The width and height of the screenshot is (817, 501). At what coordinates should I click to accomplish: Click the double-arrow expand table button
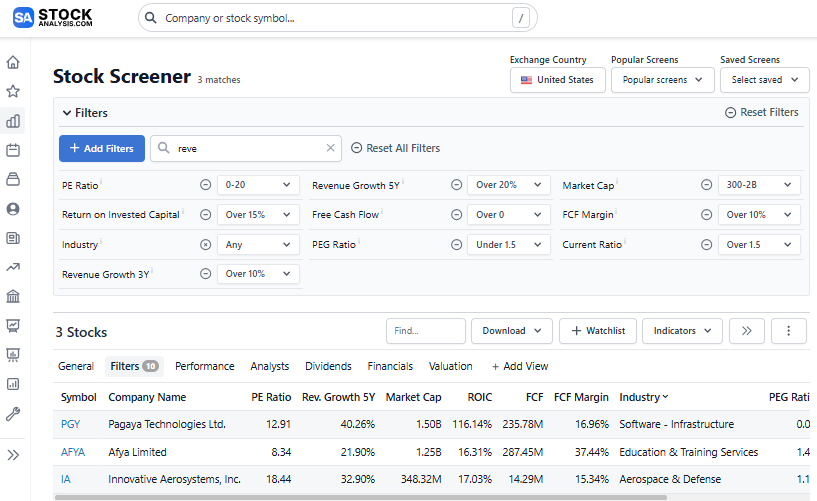click(x=747, y=331)
